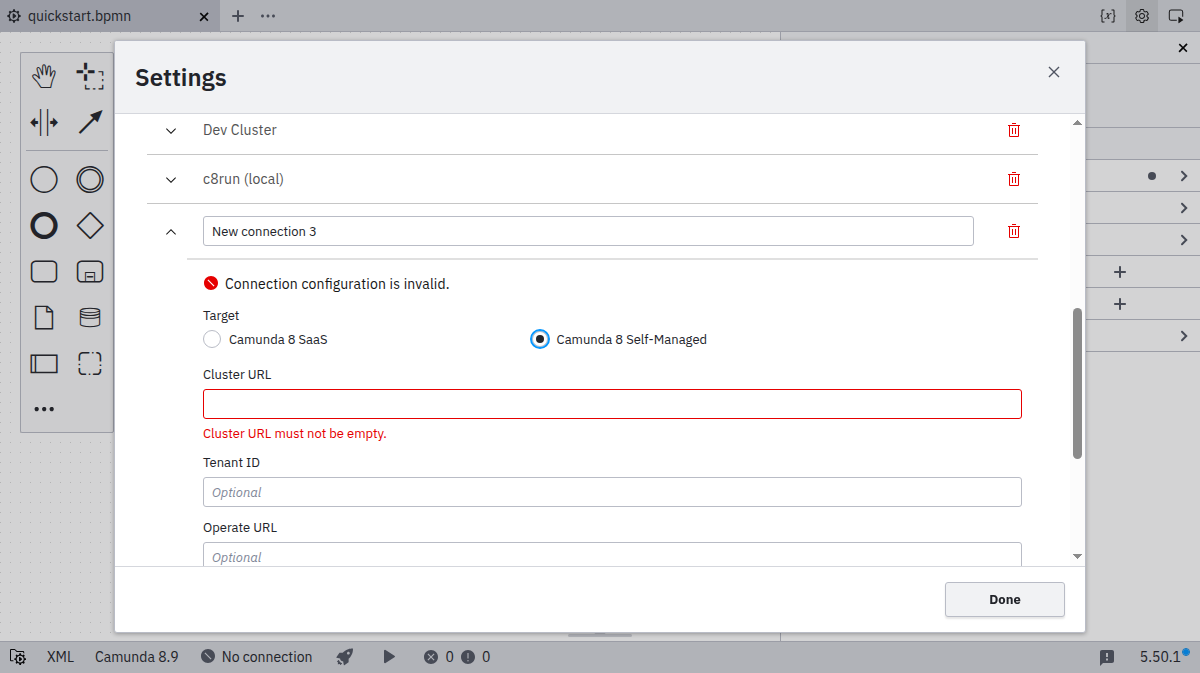1200x673 pixels.
Task: Create a Task rounded rectangle
Action: 44,272
